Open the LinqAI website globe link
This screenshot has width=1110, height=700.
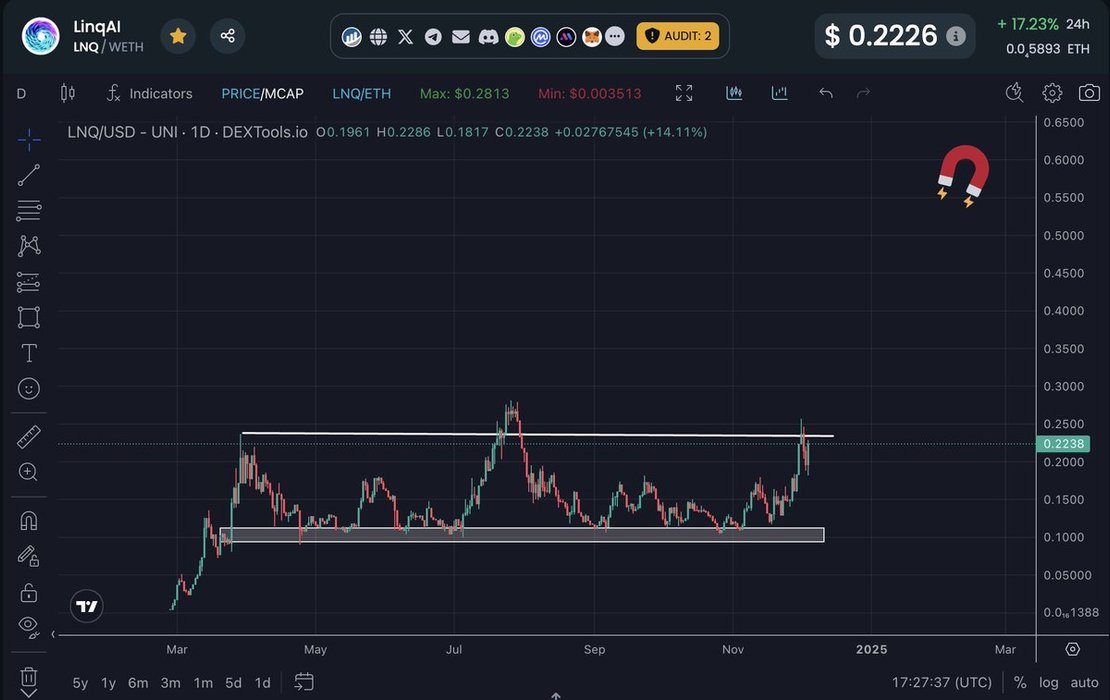click(x=379, y=36)
